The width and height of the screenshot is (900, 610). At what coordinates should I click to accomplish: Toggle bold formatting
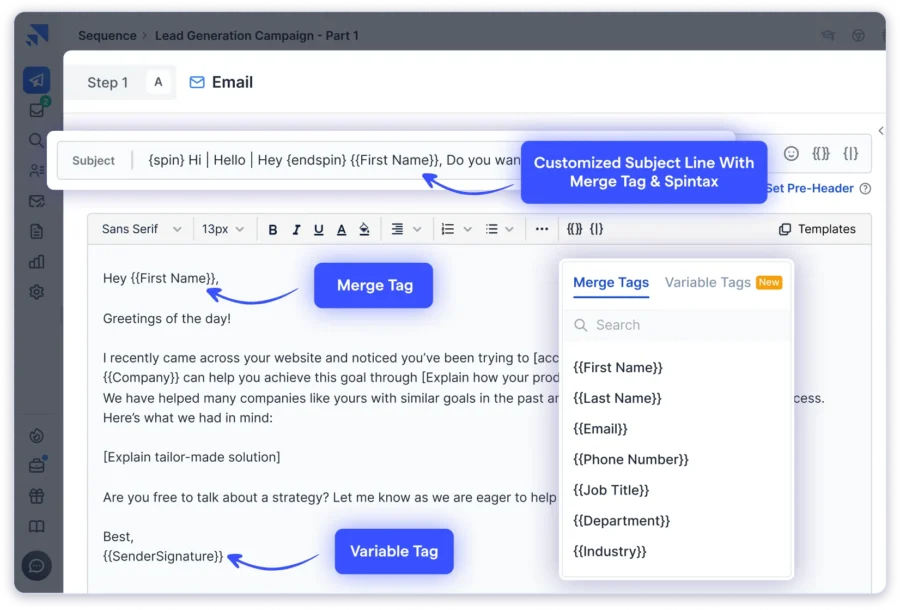273,230
